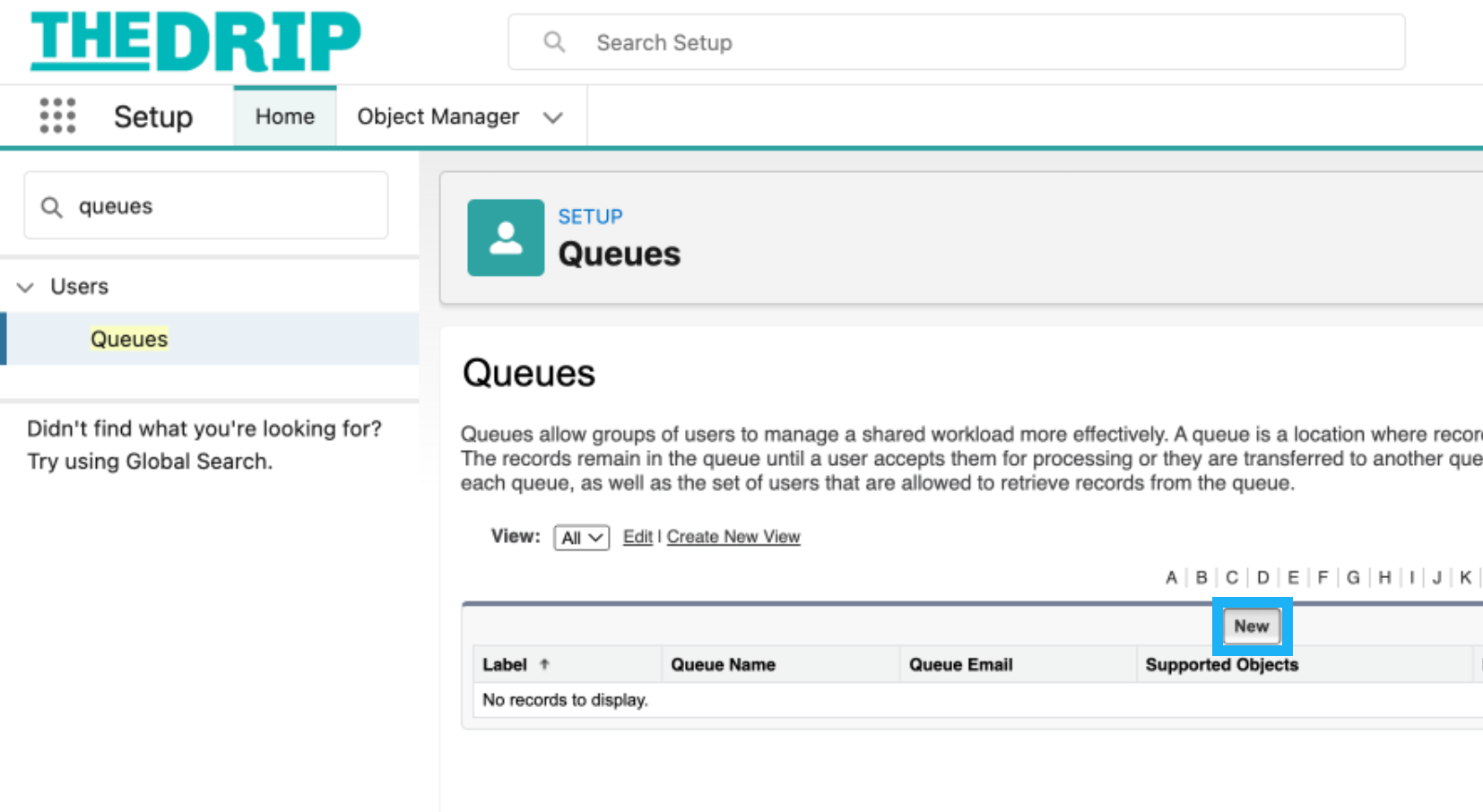Screen dimensions: 1483x812
Task: Filter queues by letter A
Action: click(1171, 577)
